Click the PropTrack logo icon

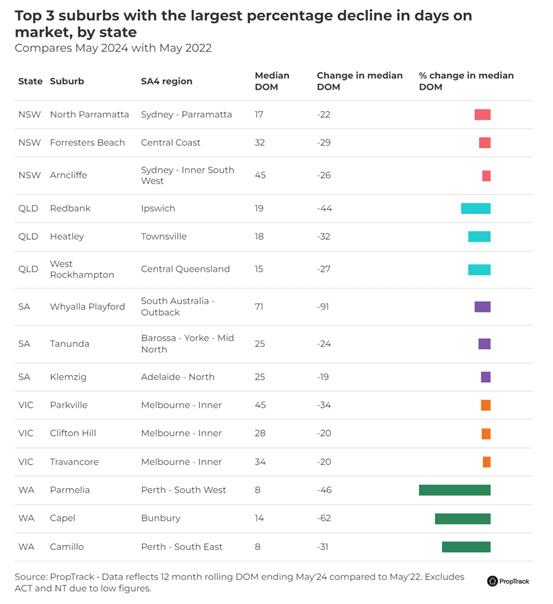tap(492, 581)
